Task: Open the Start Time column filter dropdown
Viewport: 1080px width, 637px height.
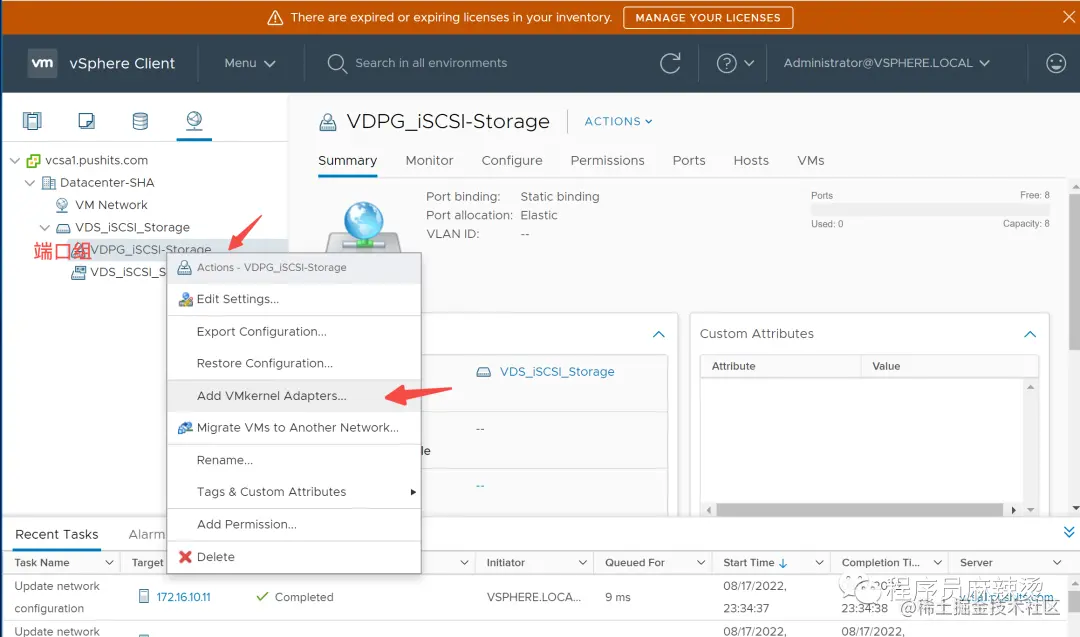Action: point(819,563)
